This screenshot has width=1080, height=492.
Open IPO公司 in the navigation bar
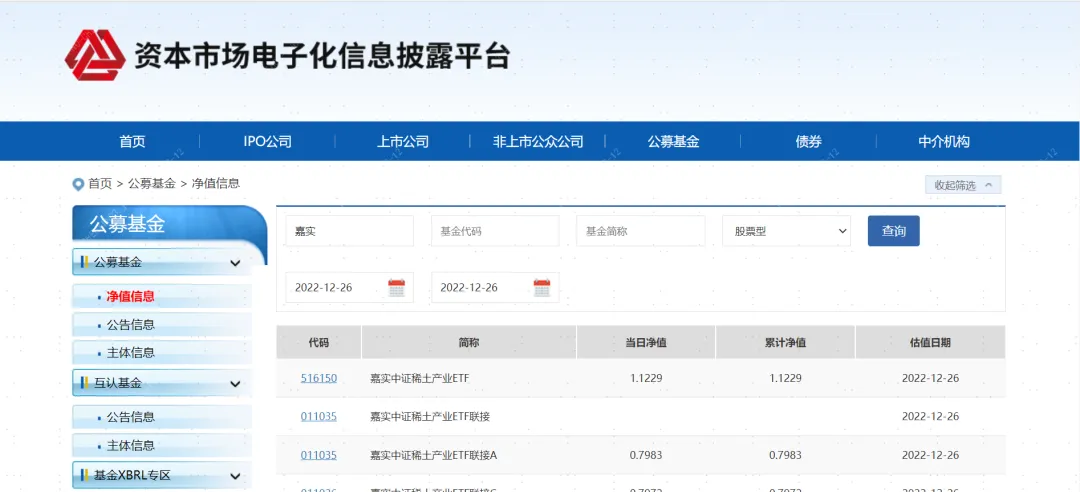coord(267,141)
